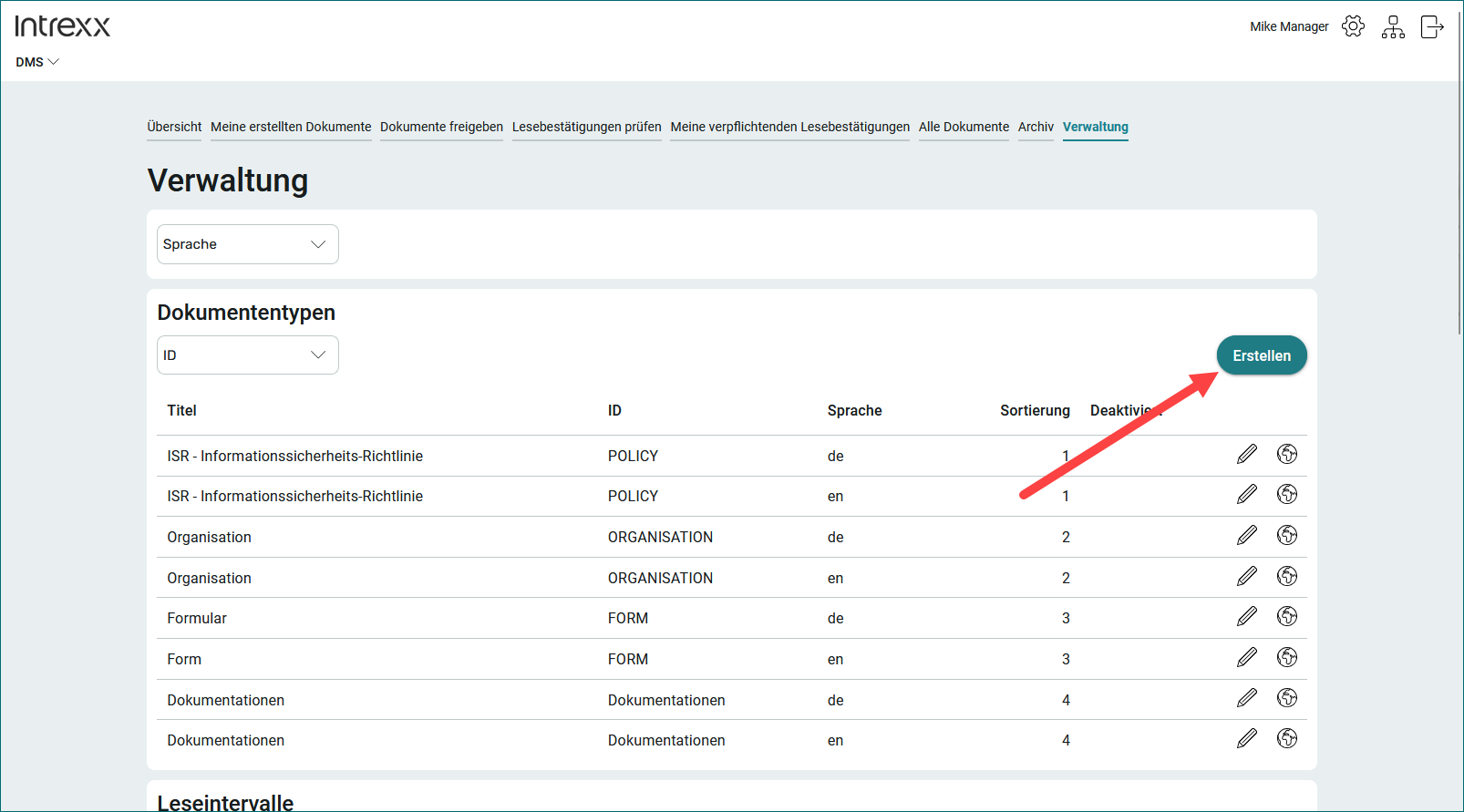Open globe icon for Form en row
This screenshot has width=1464, height=812.
pyautogui.click(x=1287, y=657)
